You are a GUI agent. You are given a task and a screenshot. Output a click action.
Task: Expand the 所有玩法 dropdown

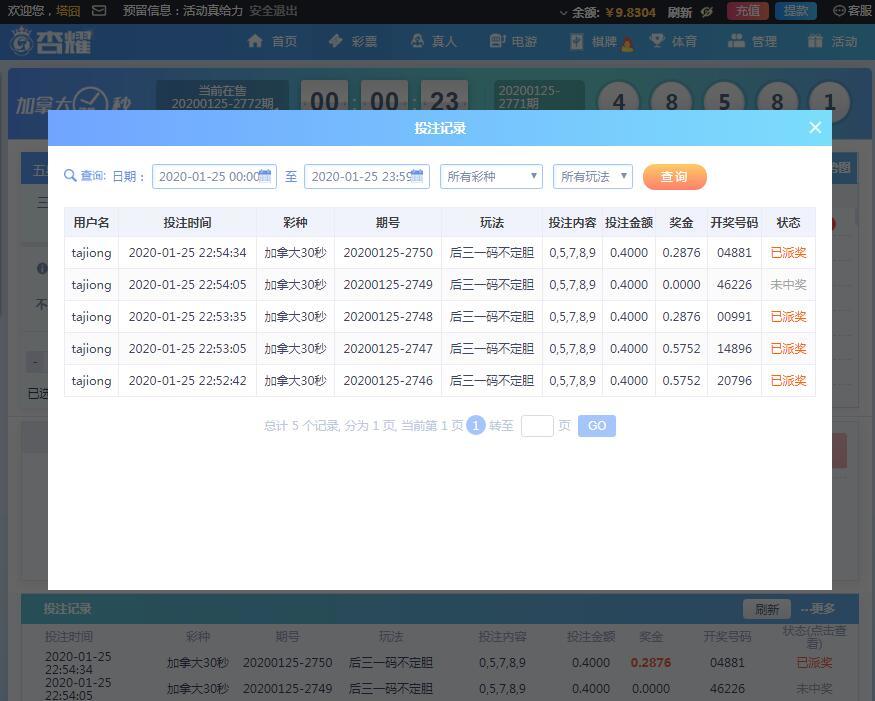coord(593,177)
